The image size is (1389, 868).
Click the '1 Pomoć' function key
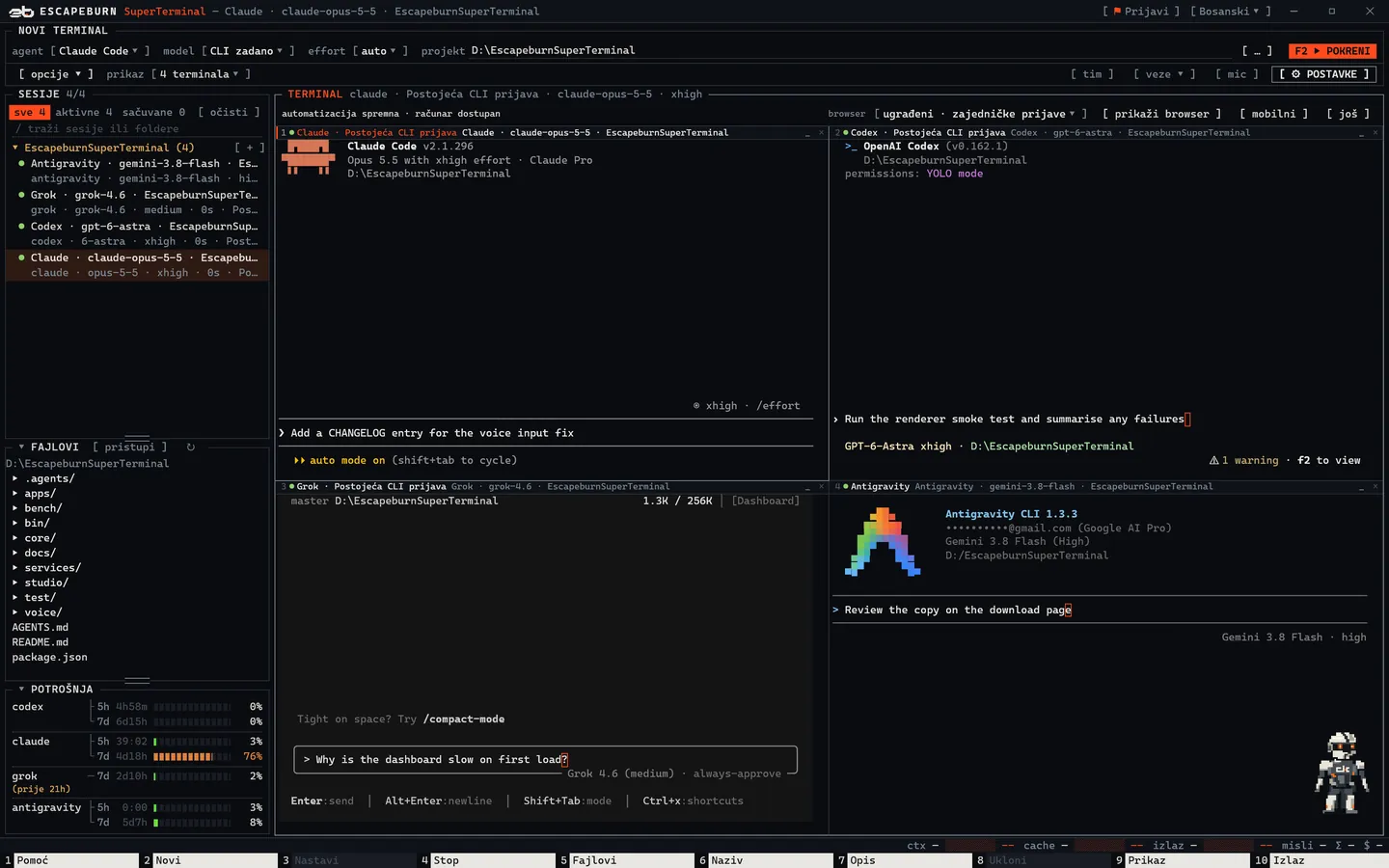(70, 860)
